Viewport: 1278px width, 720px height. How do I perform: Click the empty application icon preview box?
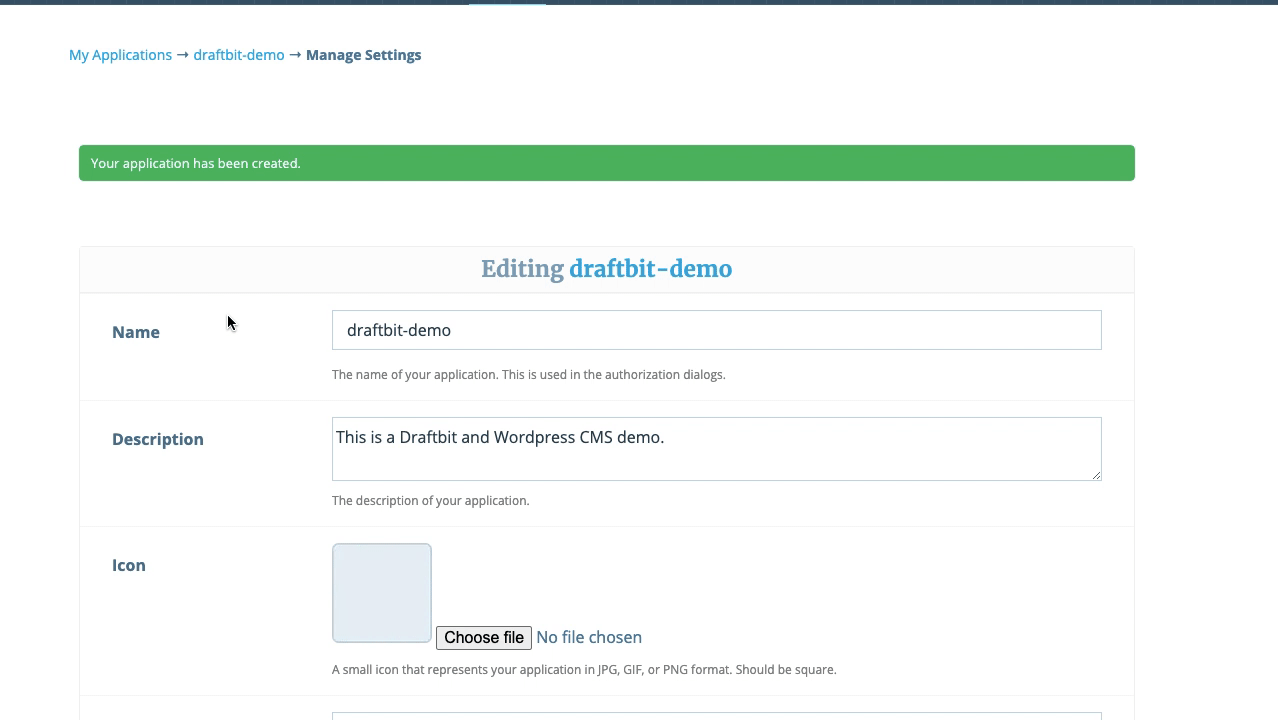[x=382, y=593]
